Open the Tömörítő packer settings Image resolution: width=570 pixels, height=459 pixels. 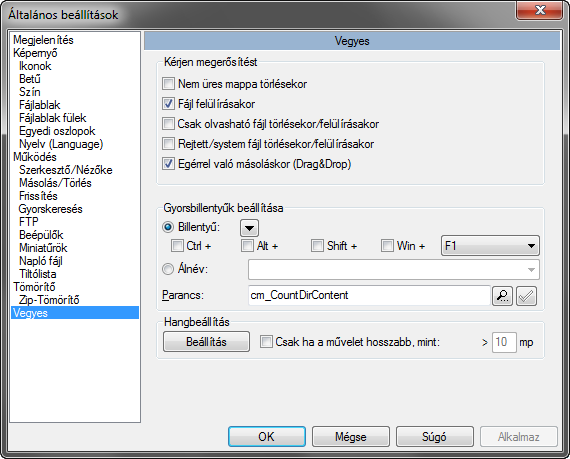(x=34, y=287)
